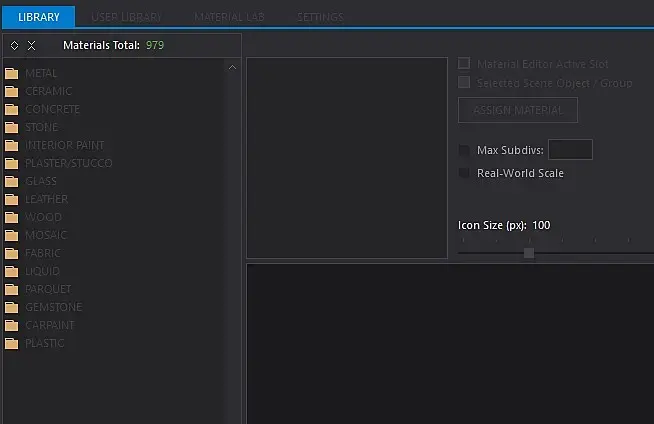Open the GLASS folder icon

[x=12, y=181]
